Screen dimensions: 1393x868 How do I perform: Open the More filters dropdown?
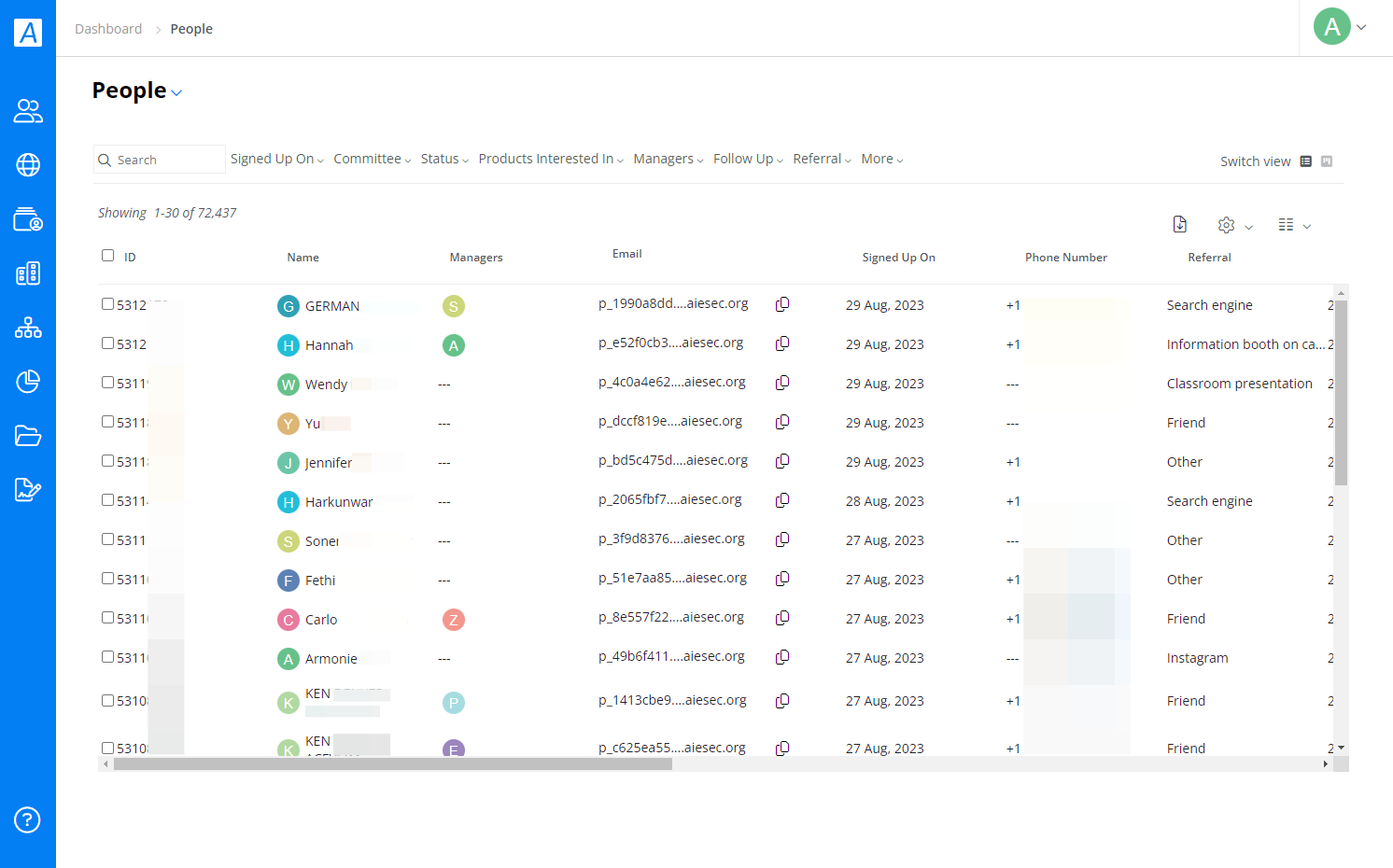pos(882,160)
